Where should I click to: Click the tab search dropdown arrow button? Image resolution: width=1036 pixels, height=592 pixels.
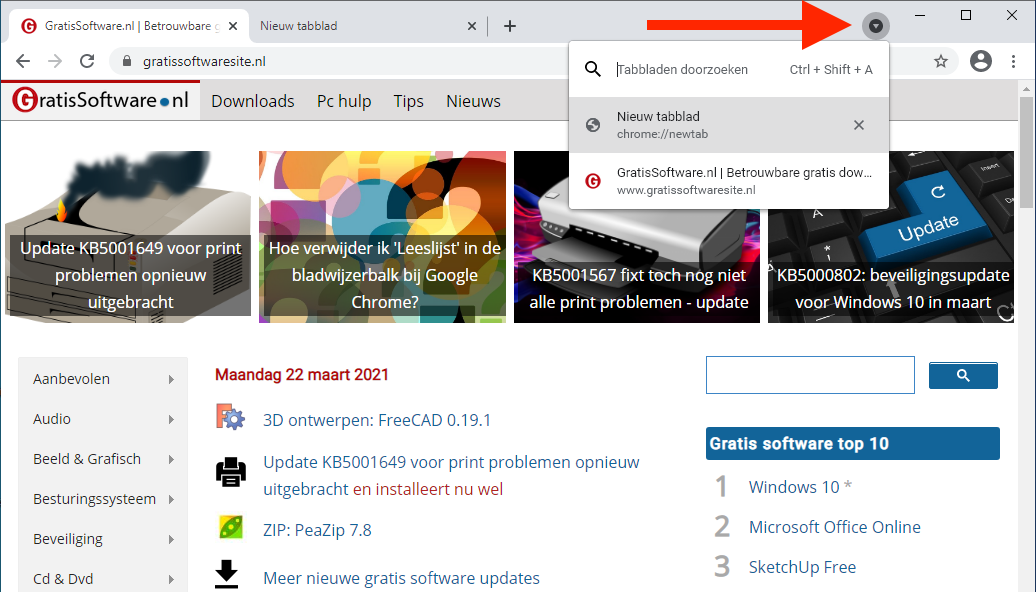click(x=876, y=26)
